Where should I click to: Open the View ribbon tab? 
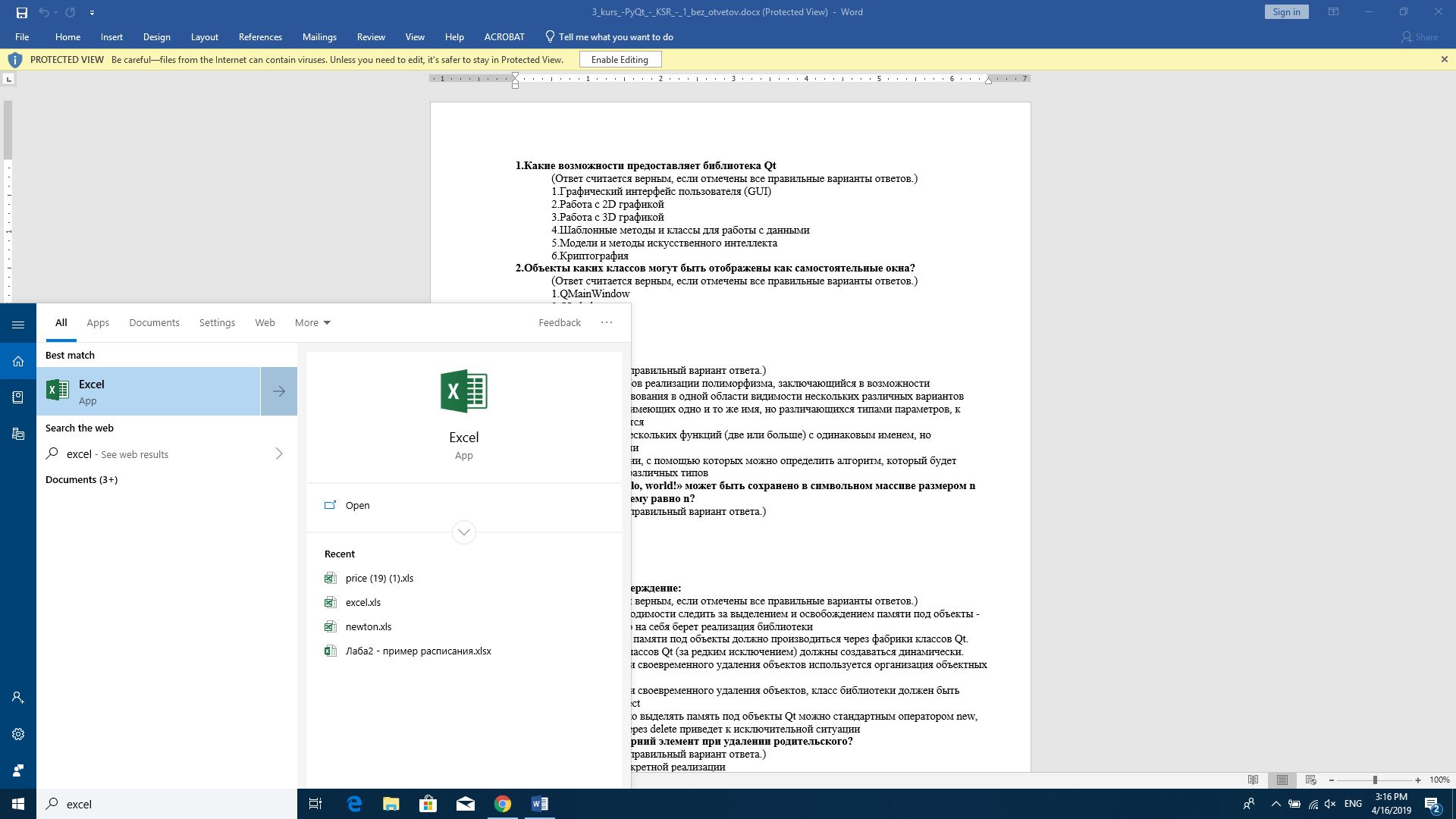click(x=415, y=36)
